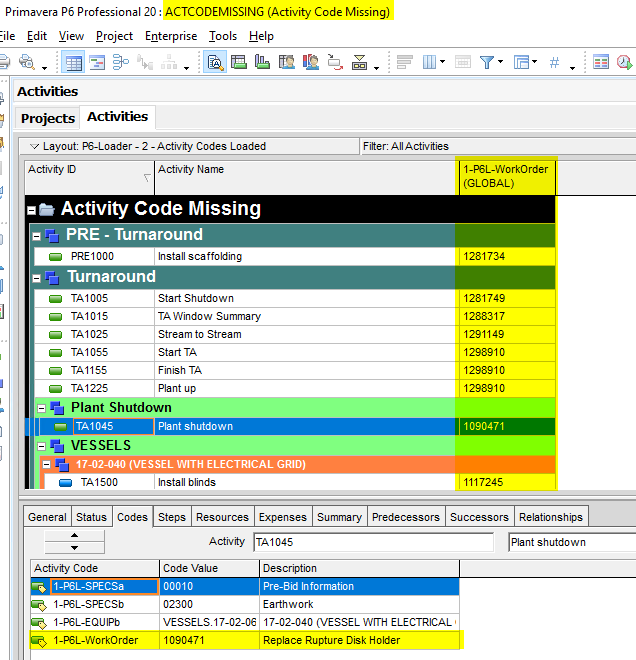
Task: Switch to the Gantt Chart view icon
Action: (x=98, y=62)
